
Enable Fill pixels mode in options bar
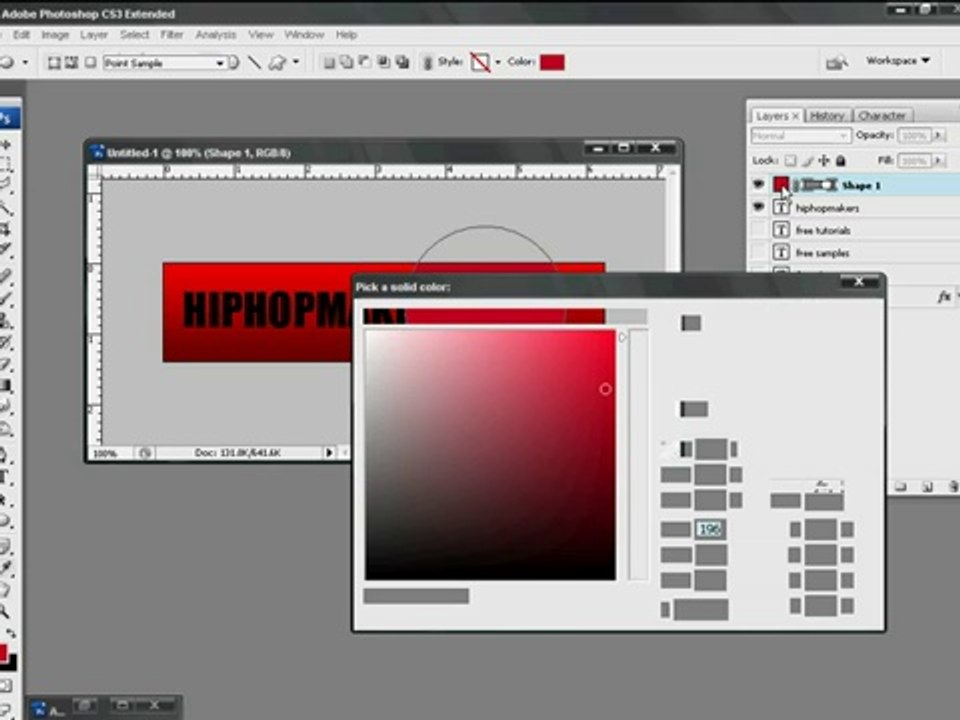90,62
